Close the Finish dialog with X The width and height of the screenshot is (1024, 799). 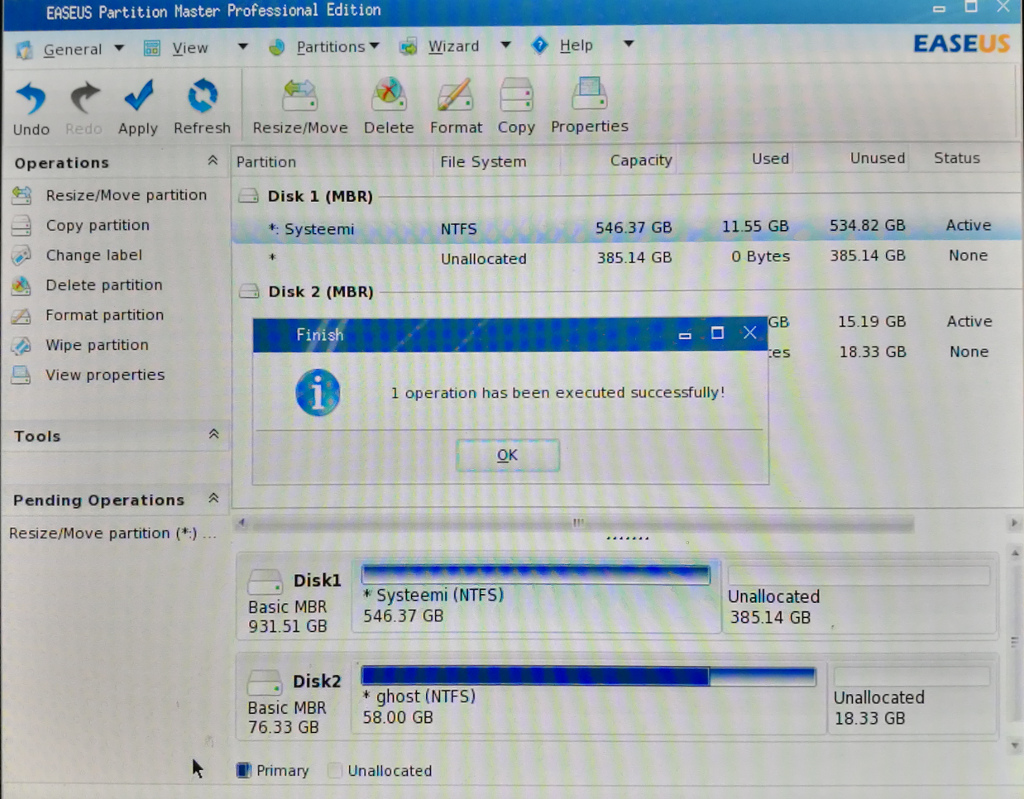[x=750, y=333]
